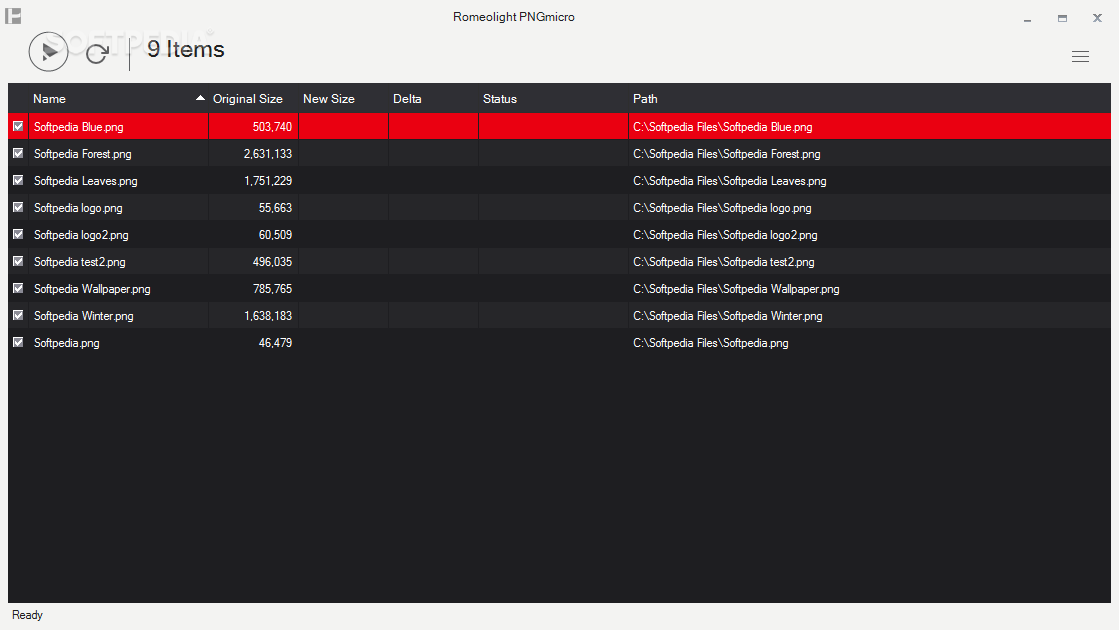The image size is (1119, 630).
Task: Sort by the Name column header
Action: pos(49,98)
